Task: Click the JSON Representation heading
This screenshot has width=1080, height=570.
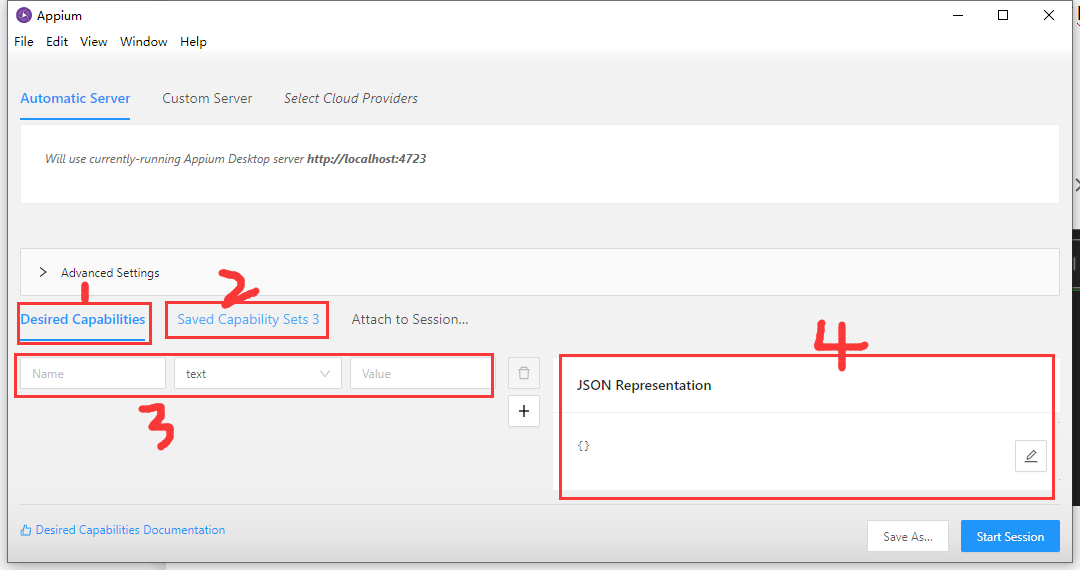Action: pos(643,386)
